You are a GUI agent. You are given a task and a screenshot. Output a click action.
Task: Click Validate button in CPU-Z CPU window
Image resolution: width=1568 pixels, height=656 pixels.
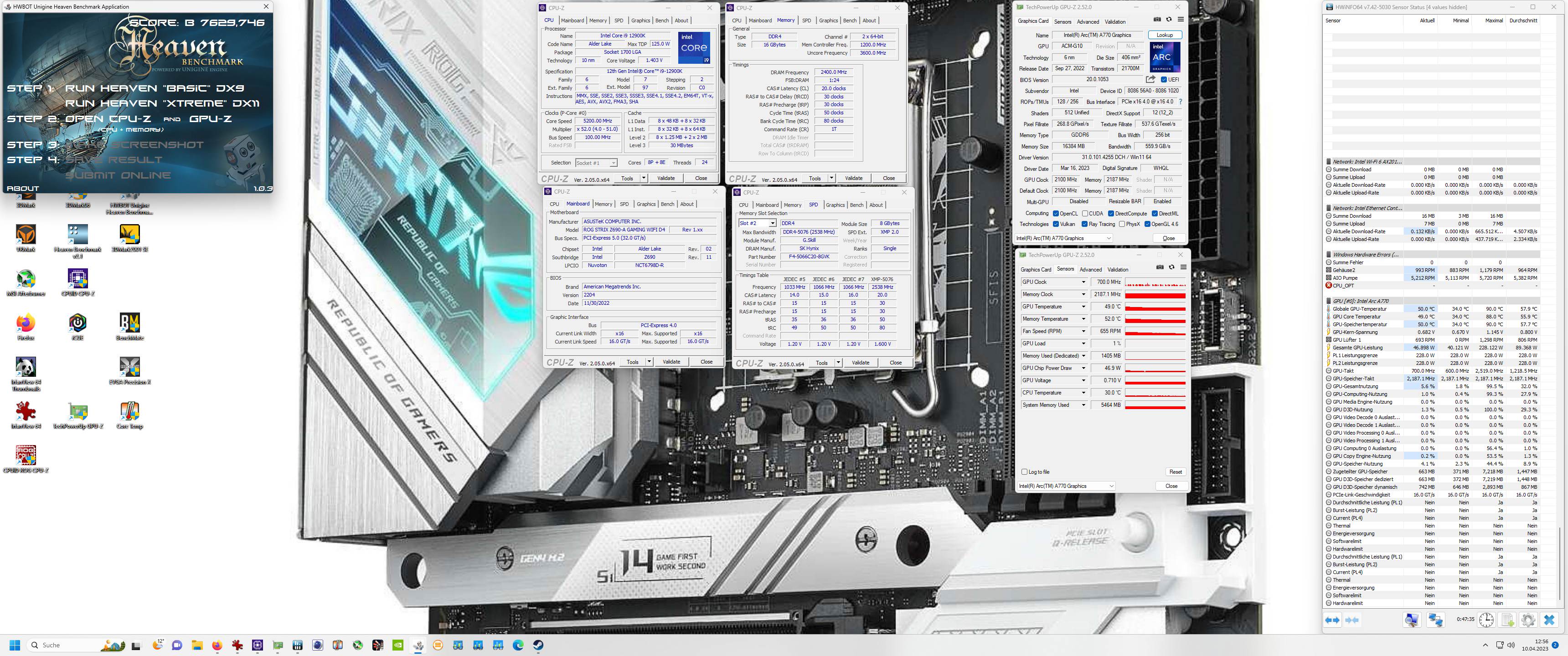point(666,178)
